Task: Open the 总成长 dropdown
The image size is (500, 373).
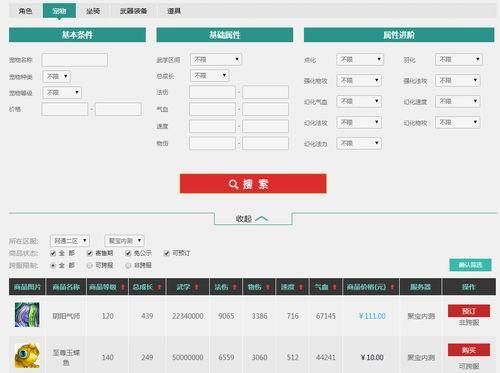Action: [210, 75]
